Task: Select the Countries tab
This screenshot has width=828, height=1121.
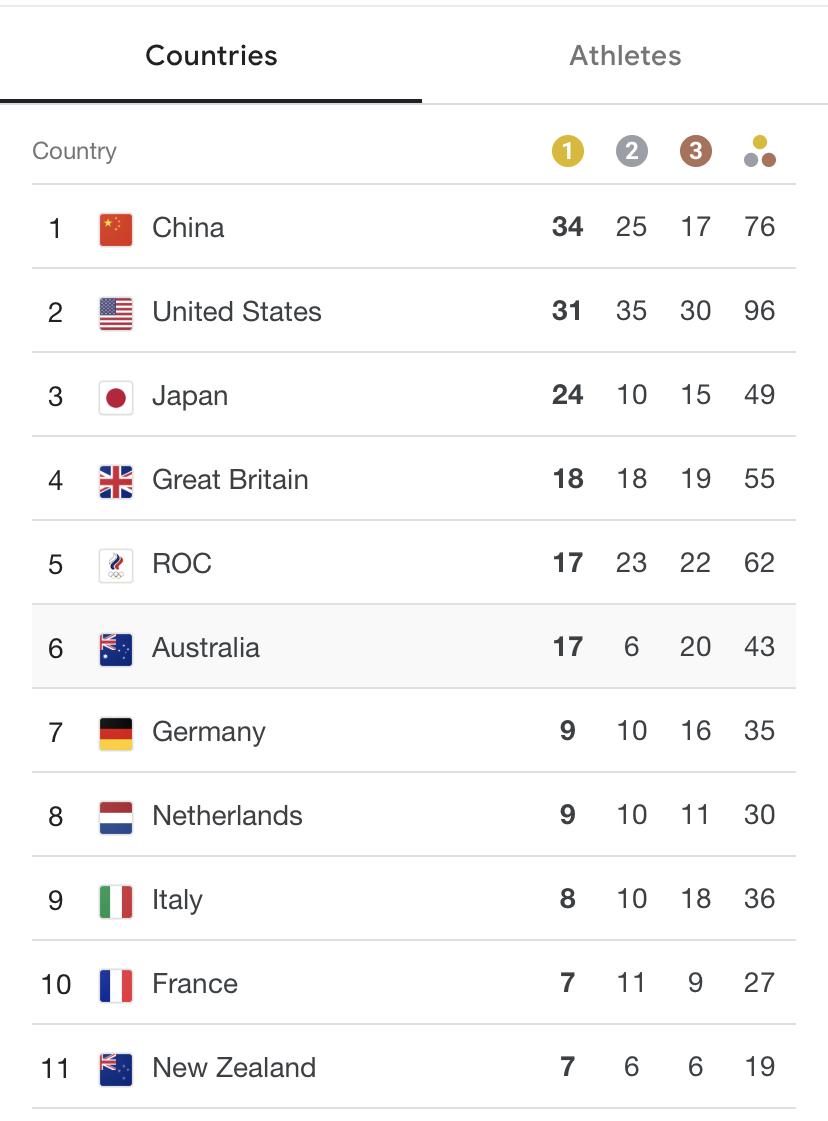Action: (211, 56)
